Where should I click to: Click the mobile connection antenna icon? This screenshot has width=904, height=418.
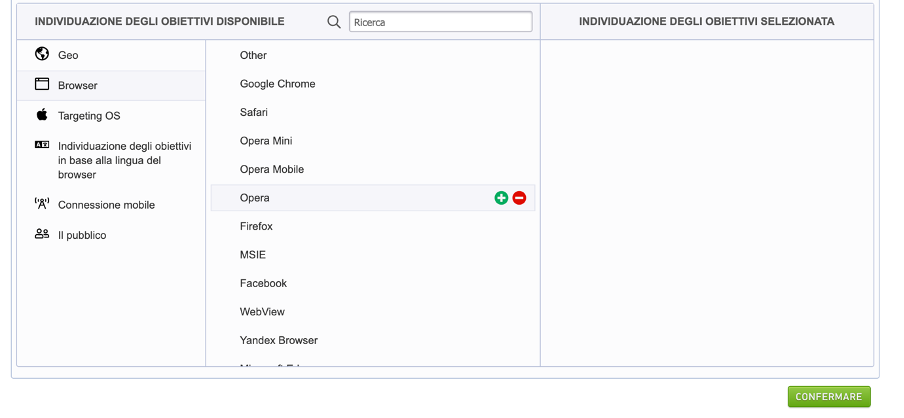42,204
